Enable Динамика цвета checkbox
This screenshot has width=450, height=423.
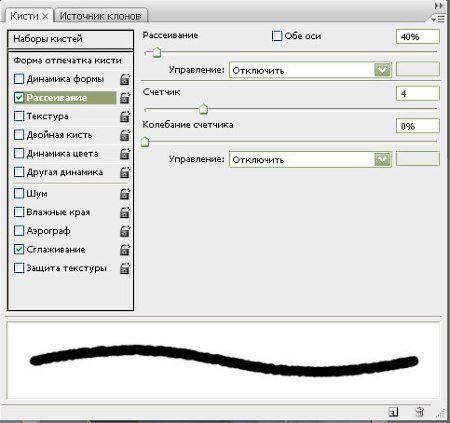(19, 154)
